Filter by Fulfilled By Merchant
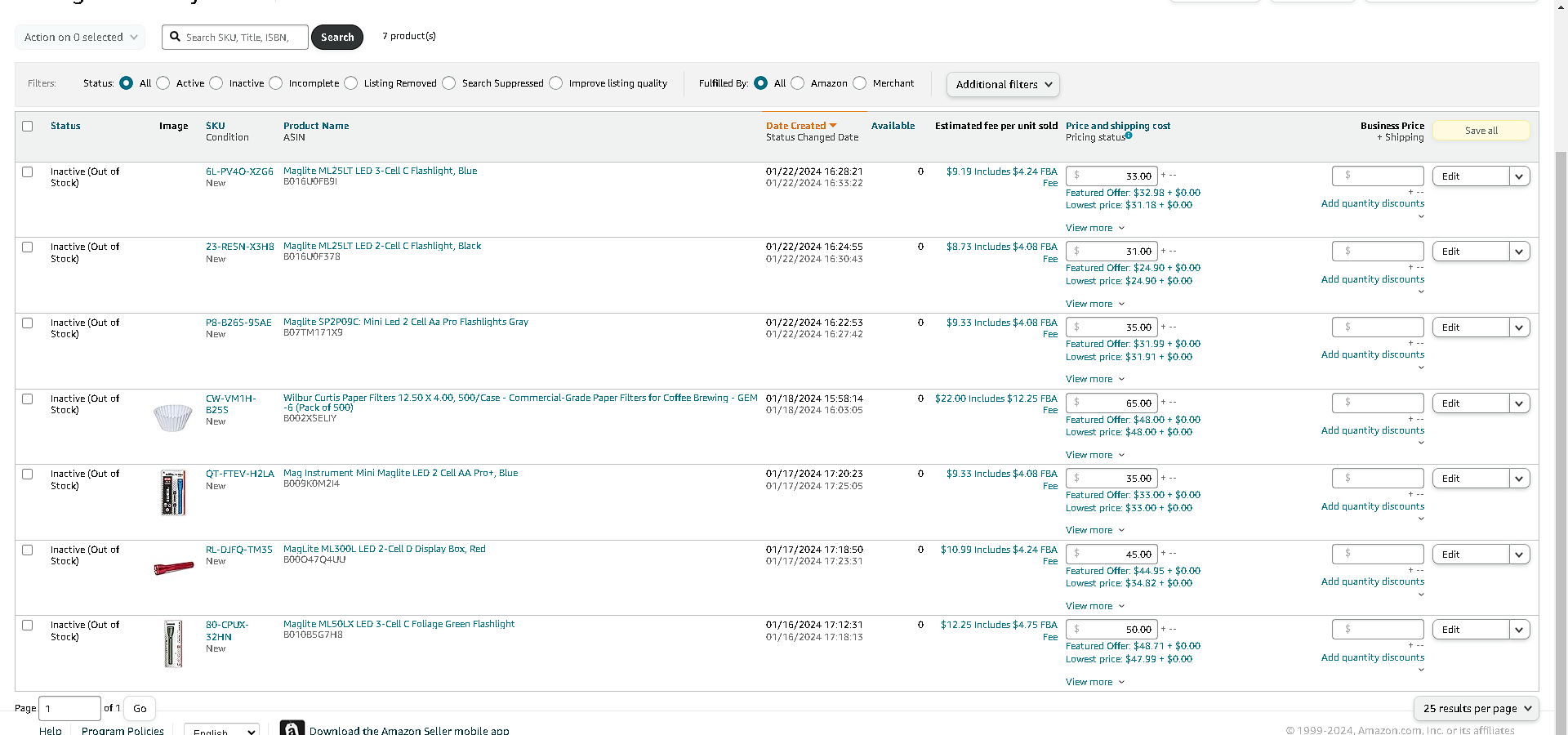The width and height of the screenshot is (1568, 735). click(860, 83)
